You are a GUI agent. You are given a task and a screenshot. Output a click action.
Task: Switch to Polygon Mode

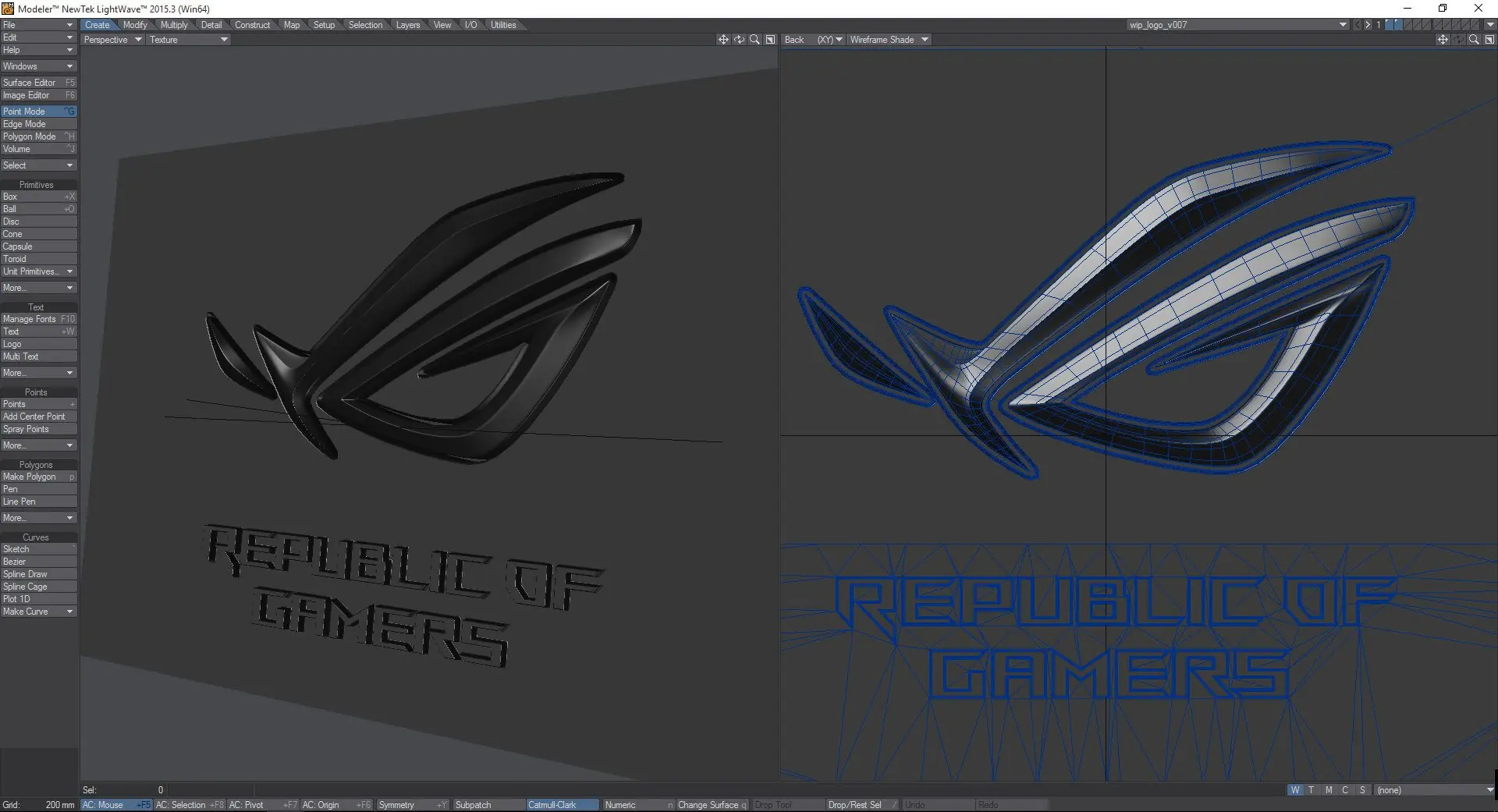38,137
